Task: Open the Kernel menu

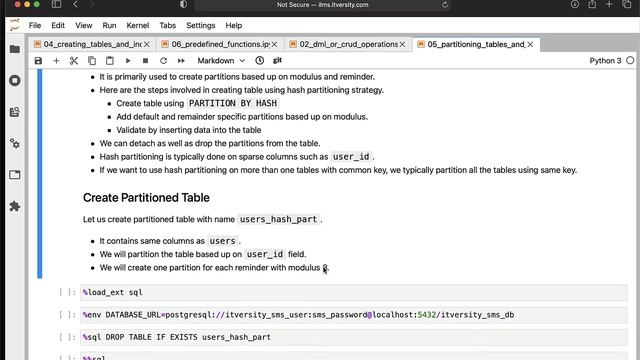Action: [x=138, y=25]
